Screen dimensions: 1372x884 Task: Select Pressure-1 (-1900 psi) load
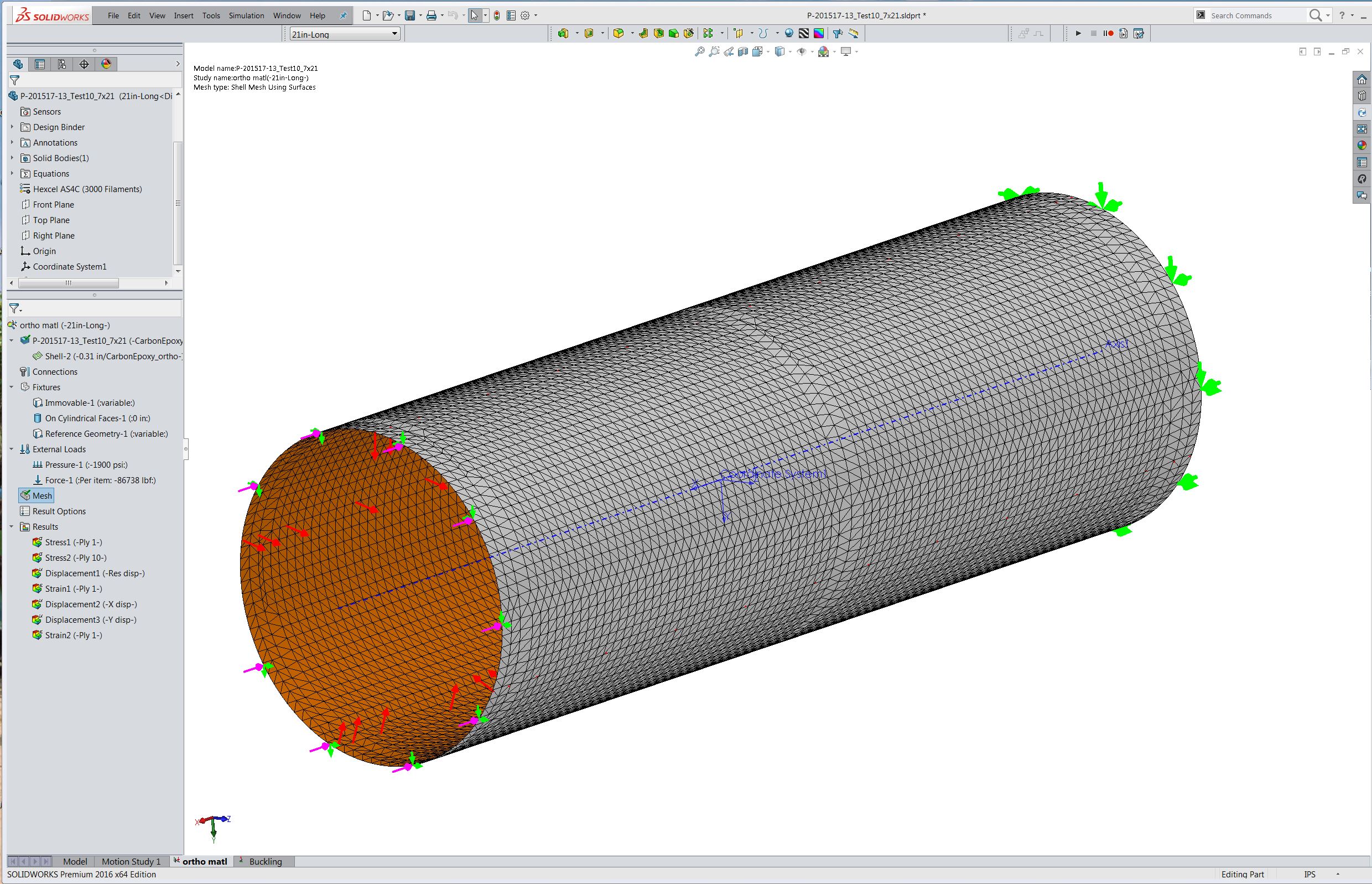80,464
